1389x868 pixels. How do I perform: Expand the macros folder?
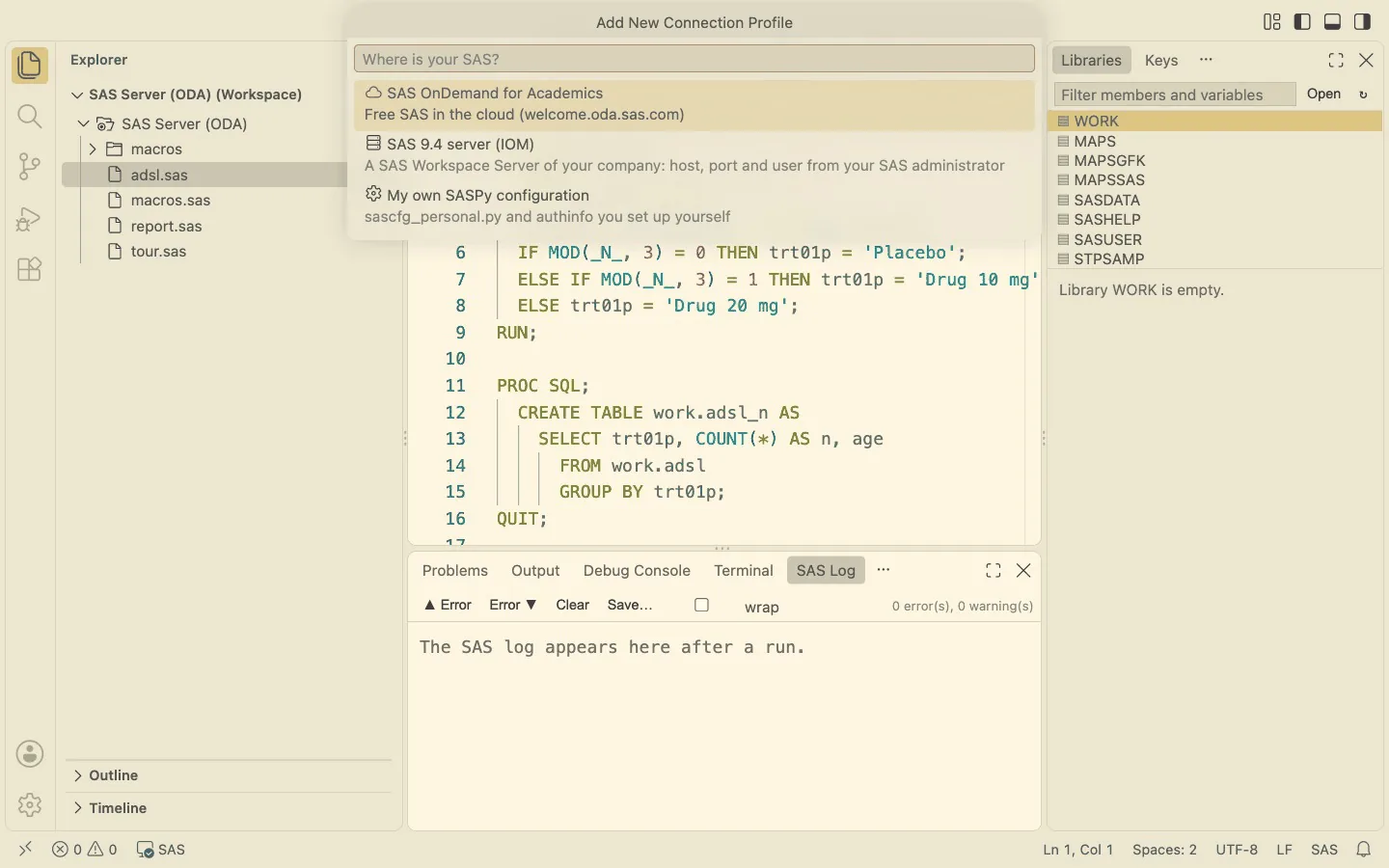(93, 149)
